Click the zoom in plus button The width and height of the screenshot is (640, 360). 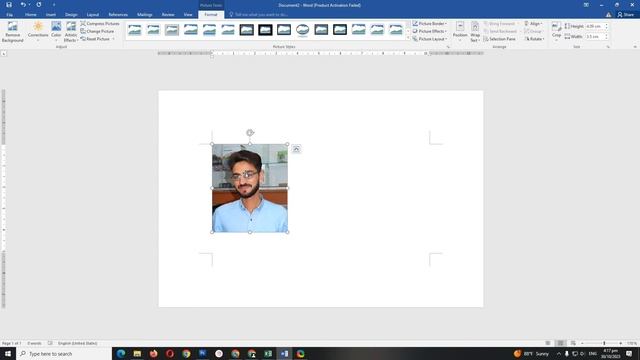(620, 343)
